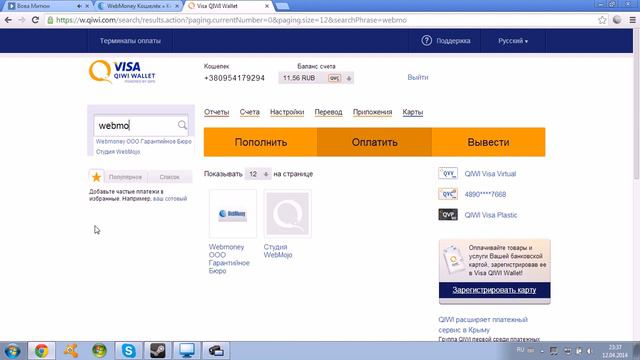Image resolution: width=640 pixels, height=360 pixels.
Task: Click the browser forward arrow
Action: point(22,20)
